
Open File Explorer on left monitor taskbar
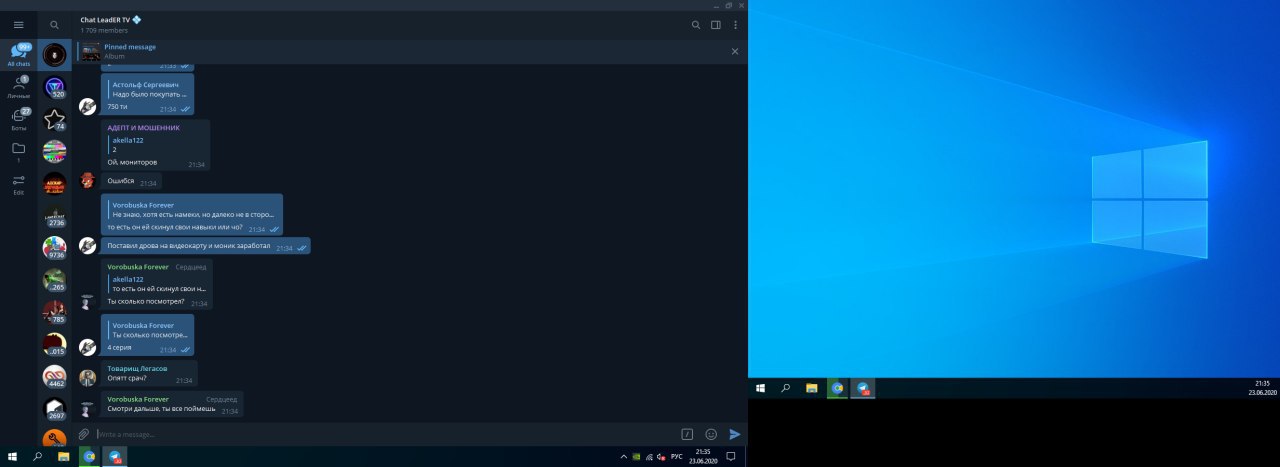pyautogui.click(x=63, y=457)
